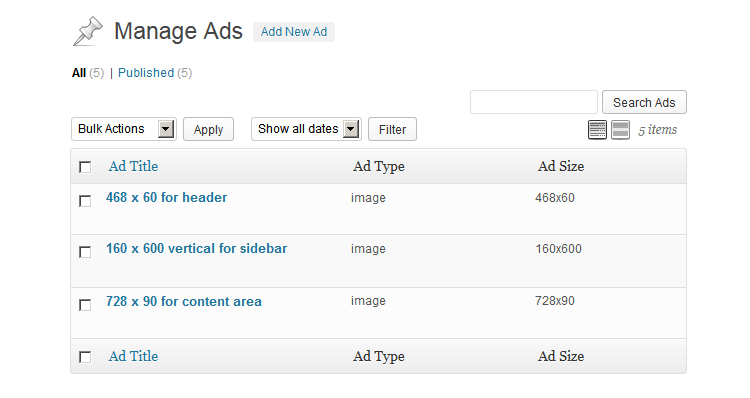The width and height of the screenshot is (750, 398).
Task: Click the 160x600 size cell
Action: click(558, 249)
